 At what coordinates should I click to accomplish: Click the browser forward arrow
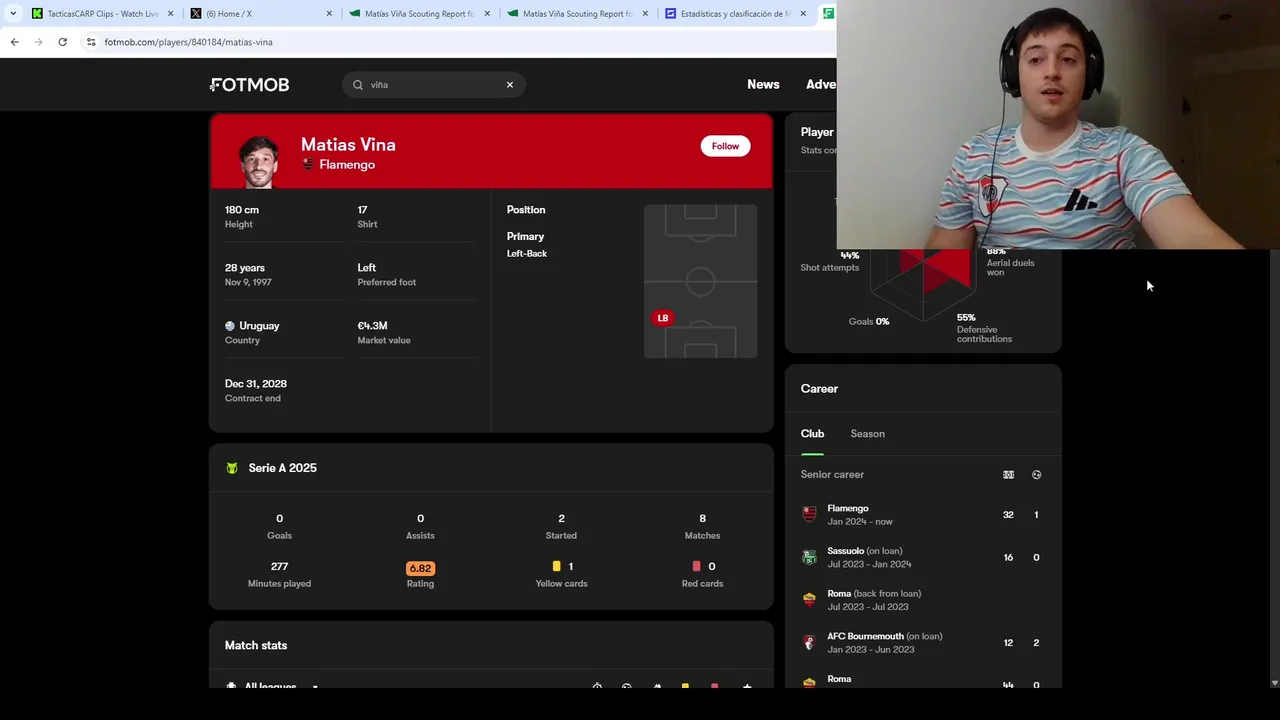pos(38,42)
